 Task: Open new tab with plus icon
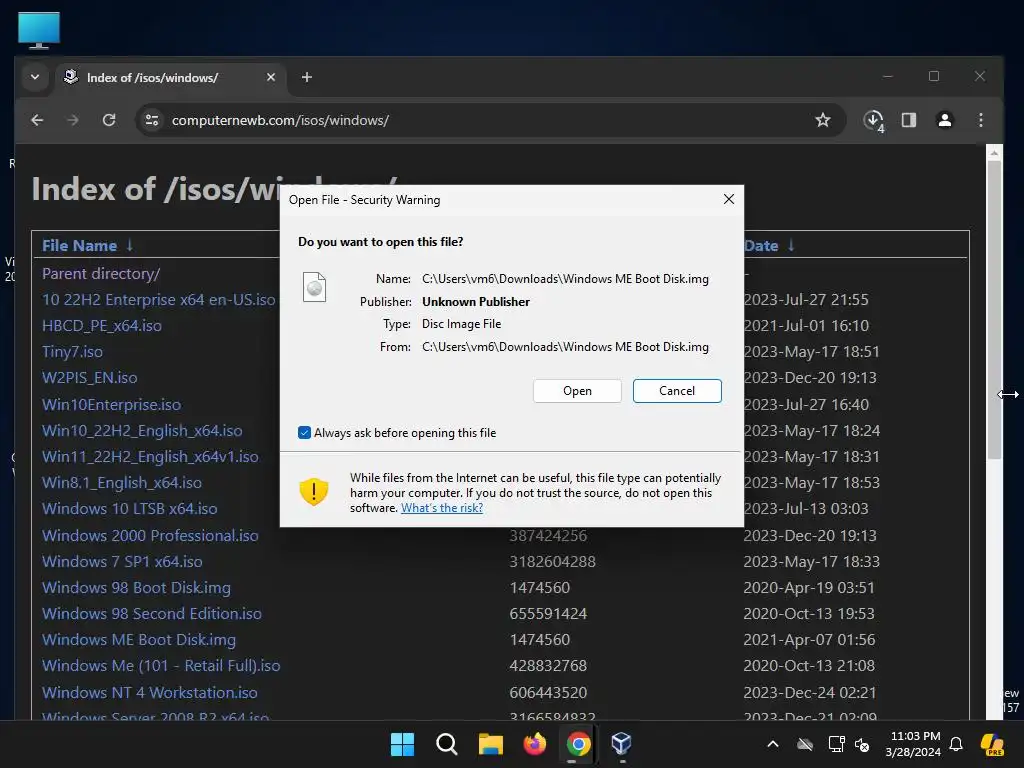point(307,77)
